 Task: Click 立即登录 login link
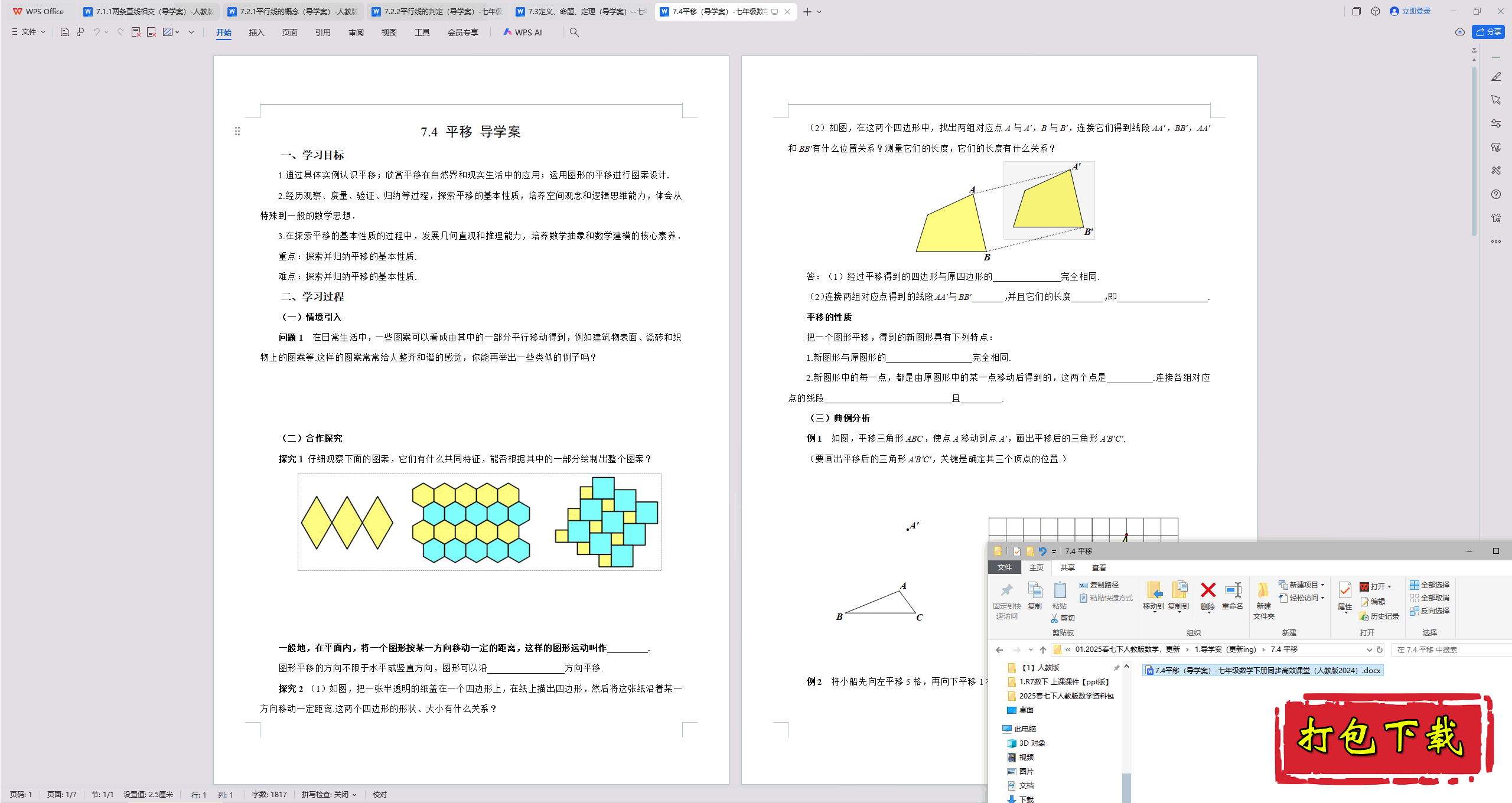tap(1410, 11)
